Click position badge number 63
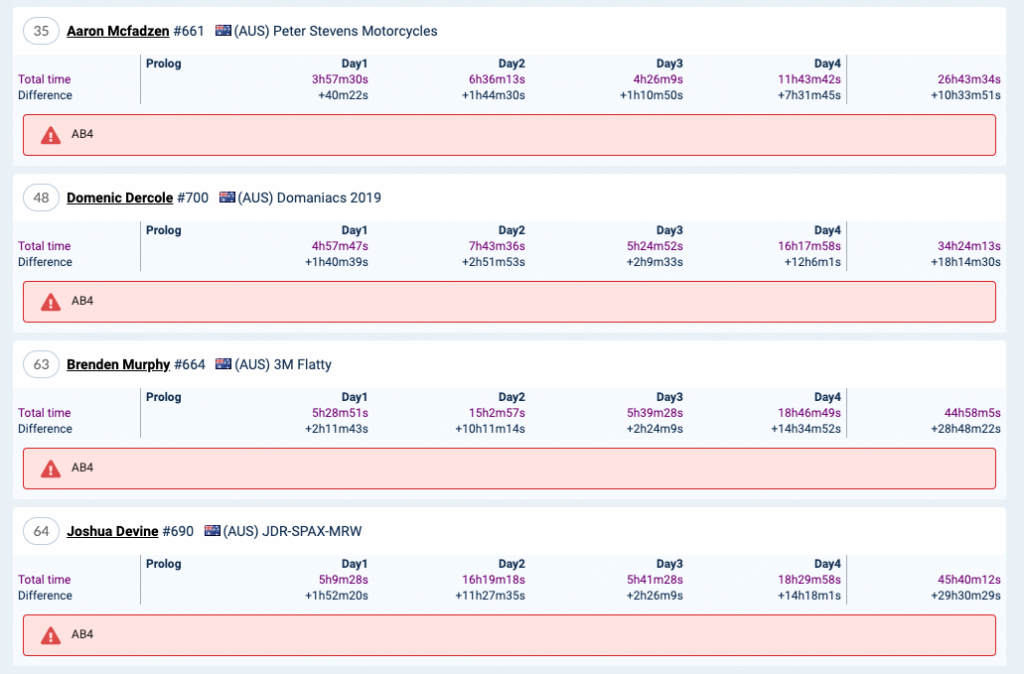This screenshot has width=1024, height=674. click(41, 365)
